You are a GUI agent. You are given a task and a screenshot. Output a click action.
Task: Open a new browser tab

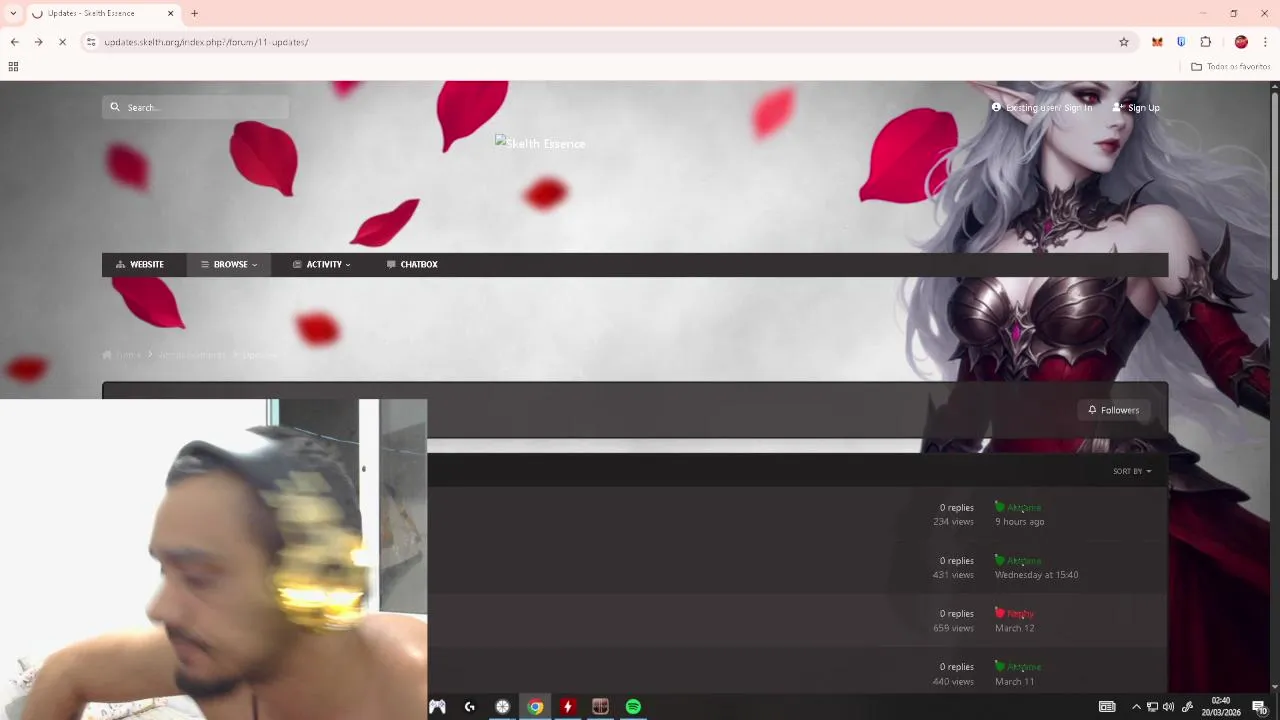[x=194, y=13]
